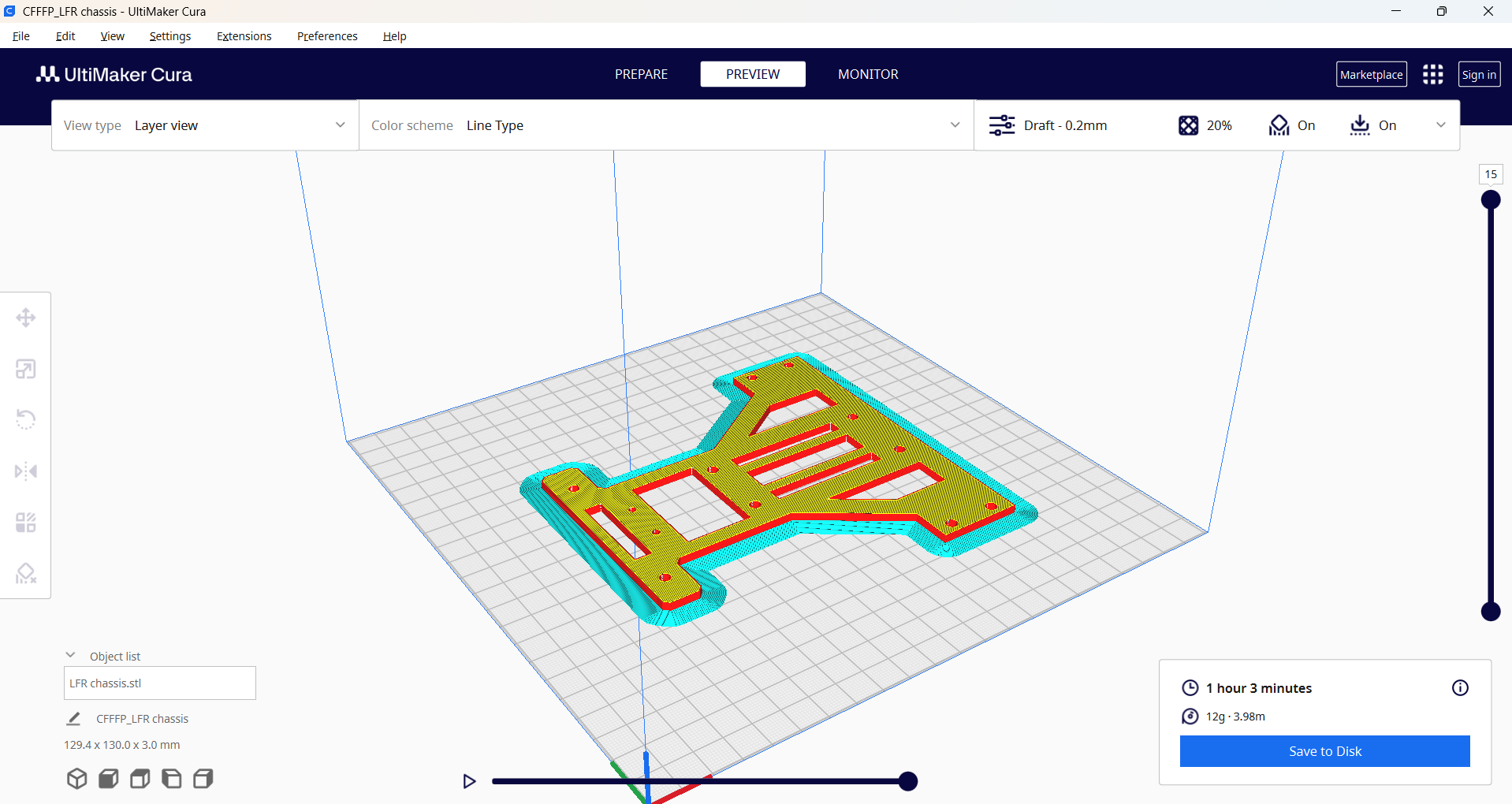
Task: Click the 20% infill icon
Action: (x=1188, y=125)
